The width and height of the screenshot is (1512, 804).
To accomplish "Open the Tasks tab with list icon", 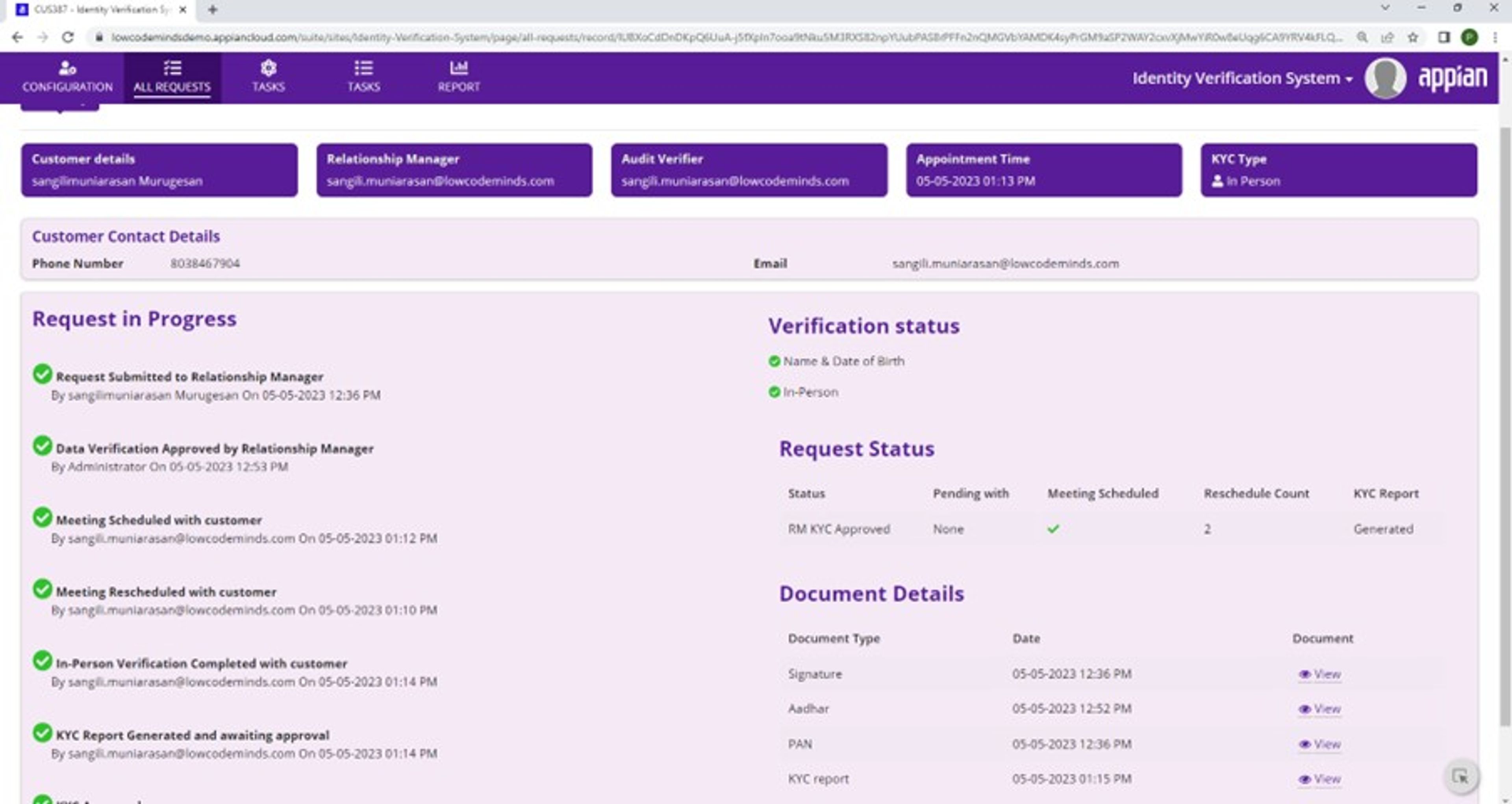I will pyautogui.click(x=363, y=77).
